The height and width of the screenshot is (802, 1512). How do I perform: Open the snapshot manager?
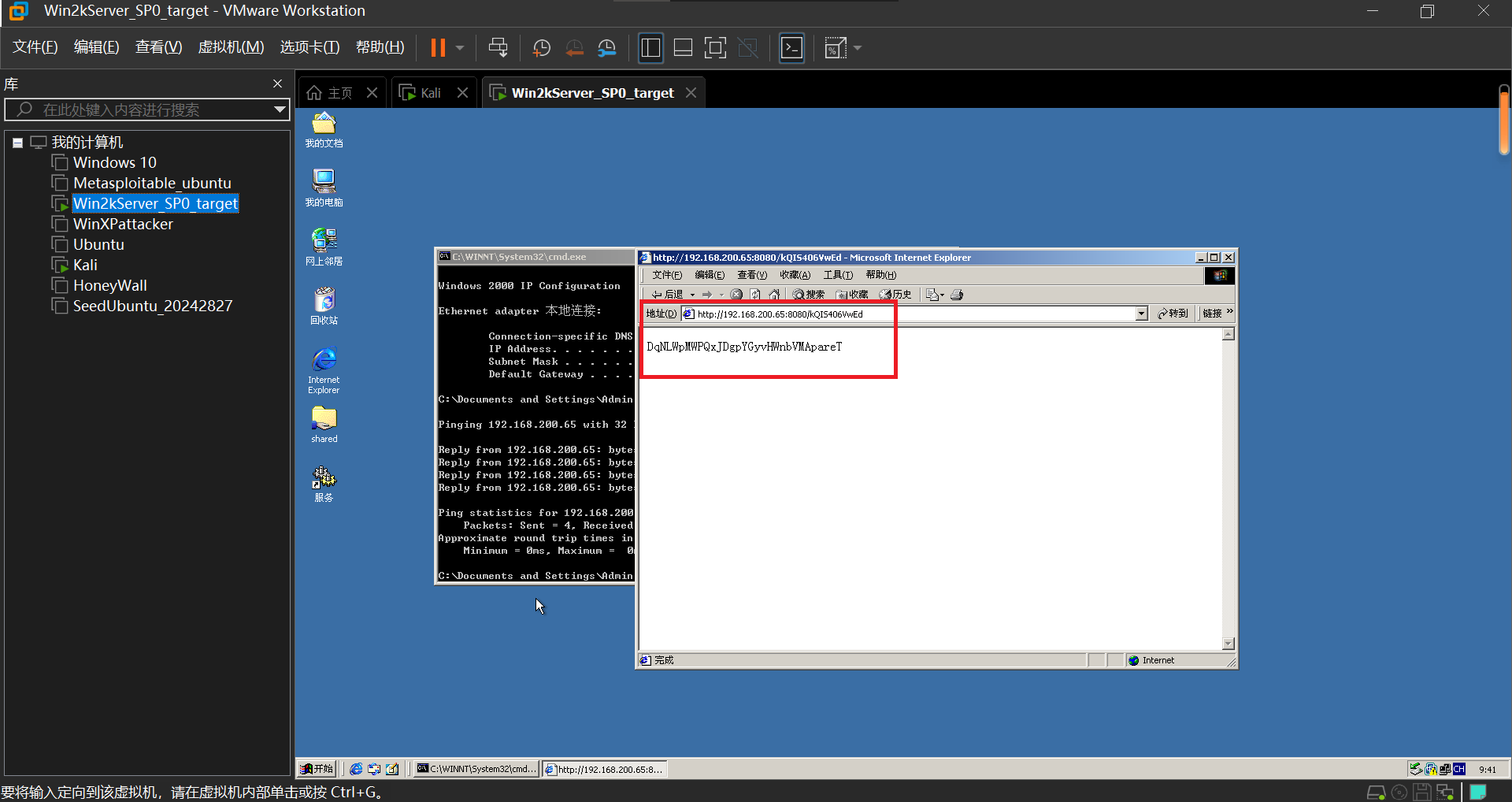coord(607,48)
